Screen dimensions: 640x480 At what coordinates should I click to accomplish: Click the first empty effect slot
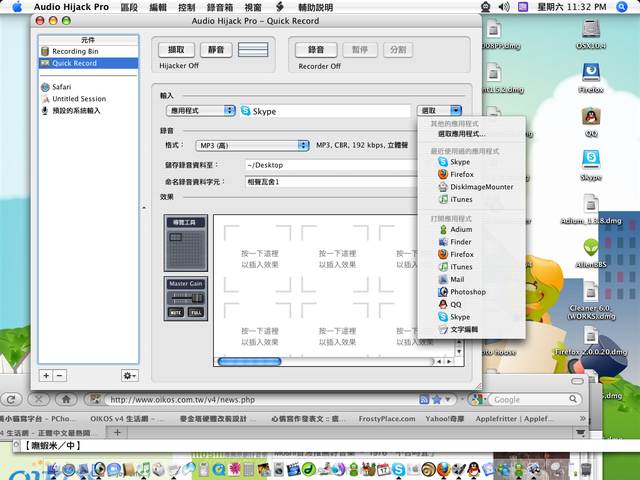click(258, 259)
